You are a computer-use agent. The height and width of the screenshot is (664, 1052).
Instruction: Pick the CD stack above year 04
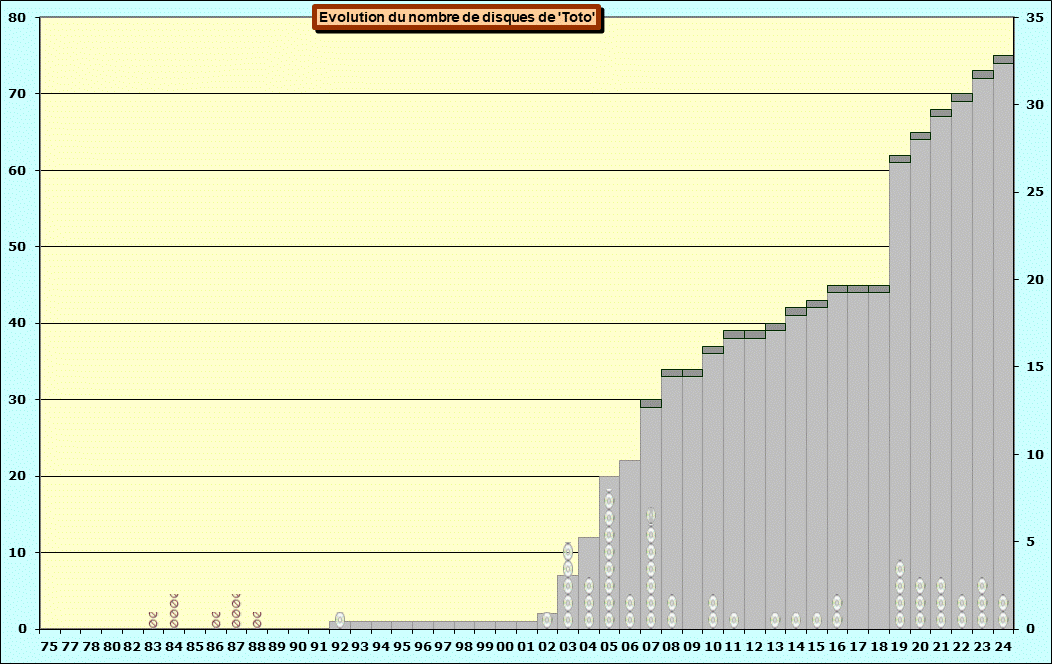(589, 603)
